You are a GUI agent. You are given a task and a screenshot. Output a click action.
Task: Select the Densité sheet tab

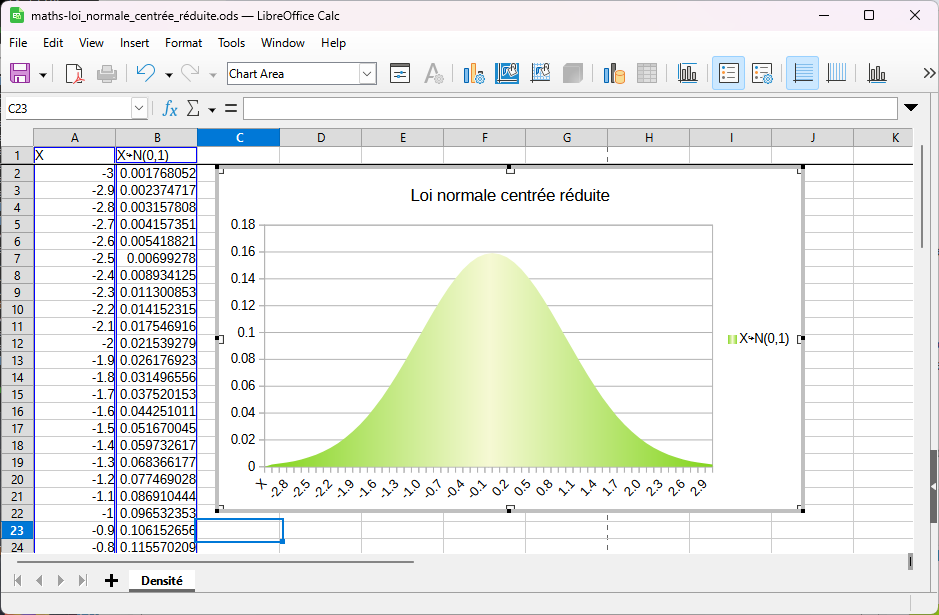click(162, 580)
